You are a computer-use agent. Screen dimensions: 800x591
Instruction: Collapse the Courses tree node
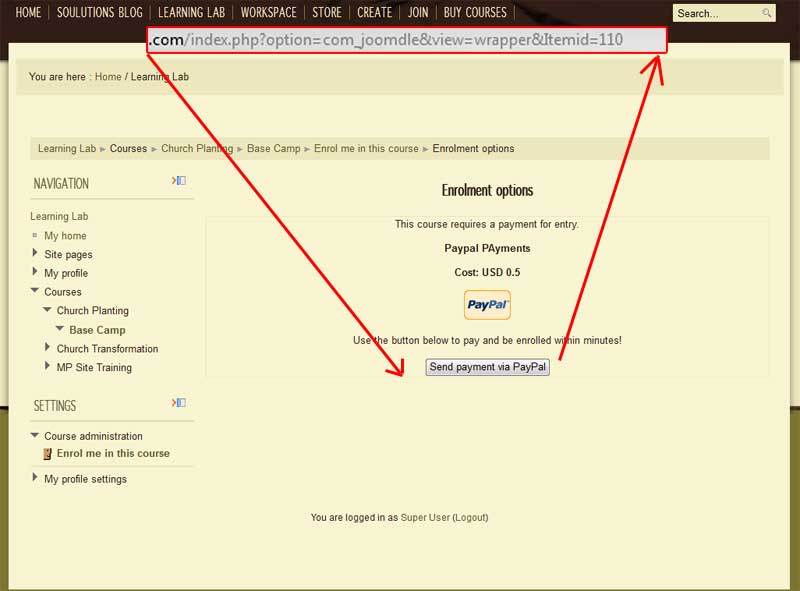click(x=36, y=291)
